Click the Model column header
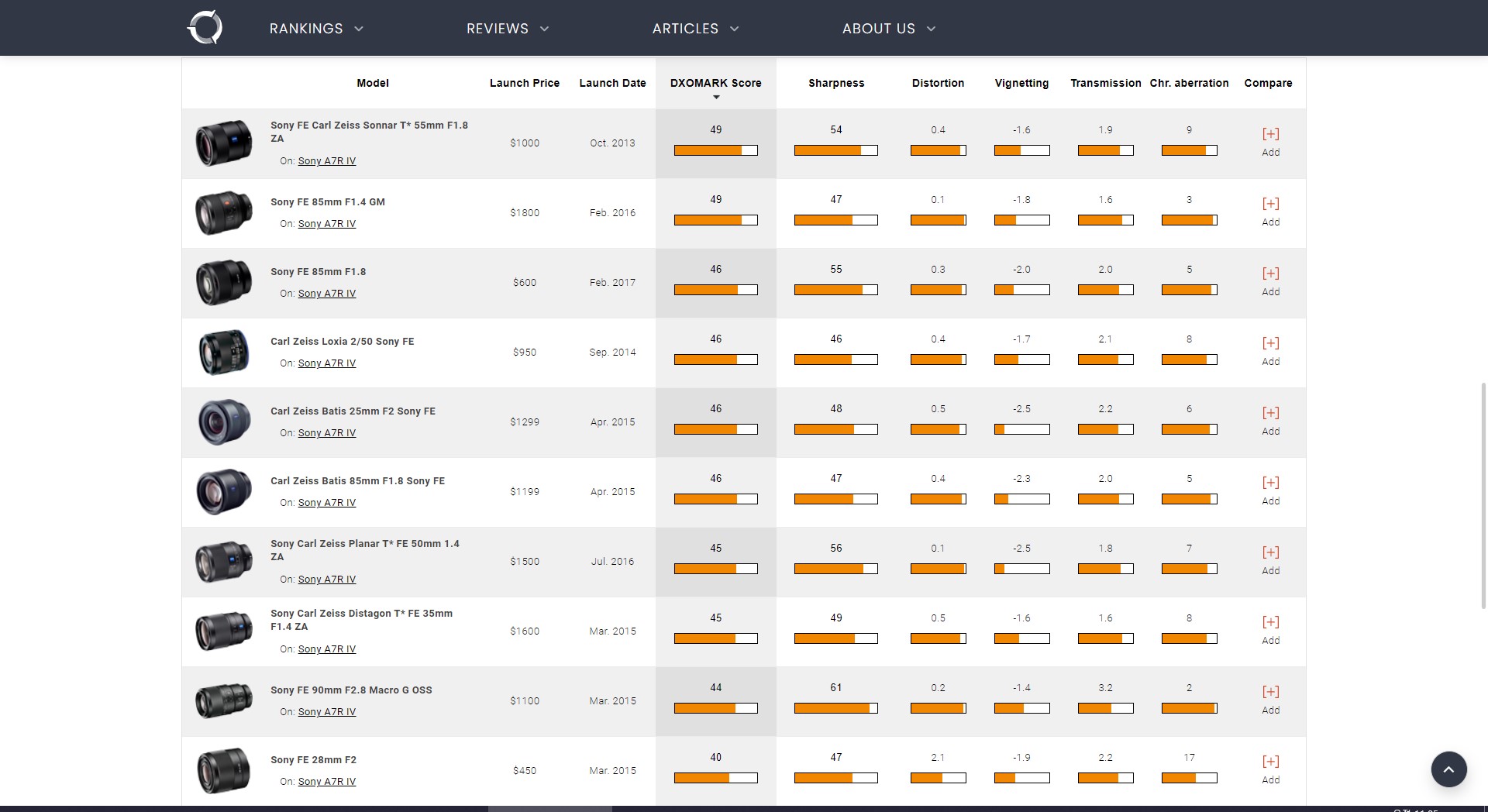This screenshot has height=812, width=1488. coord(373,83)
